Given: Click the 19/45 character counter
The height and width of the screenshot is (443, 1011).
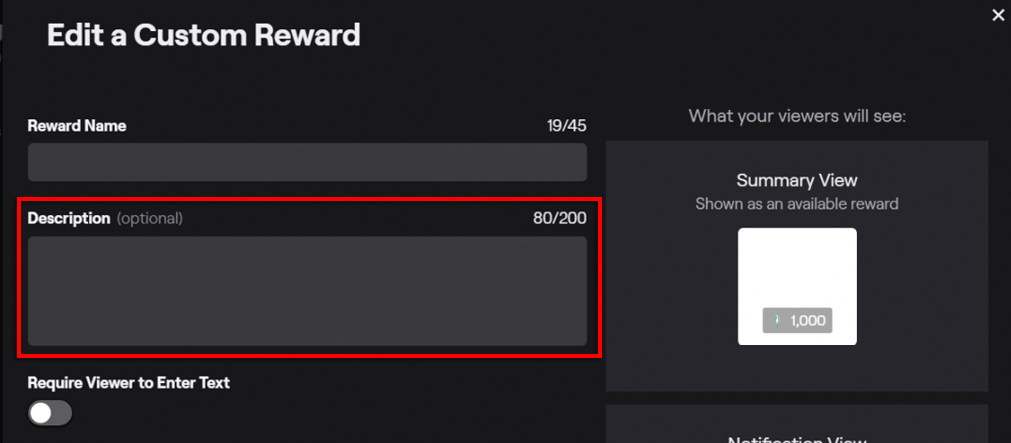Looking at the screenshot, I should pos(566,126).
